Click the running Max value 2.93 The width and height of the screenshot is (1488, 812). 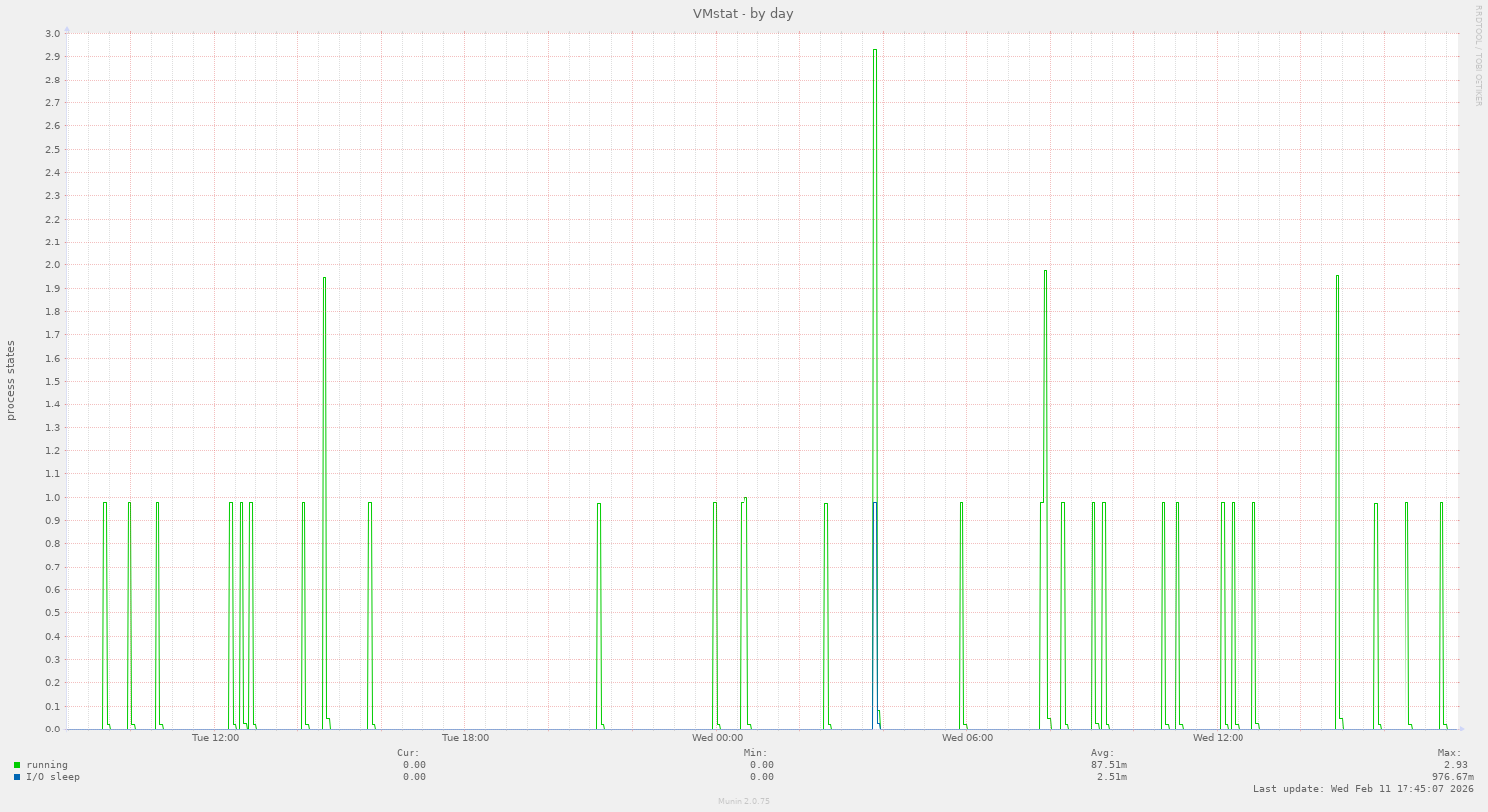tap(1455, 765)
